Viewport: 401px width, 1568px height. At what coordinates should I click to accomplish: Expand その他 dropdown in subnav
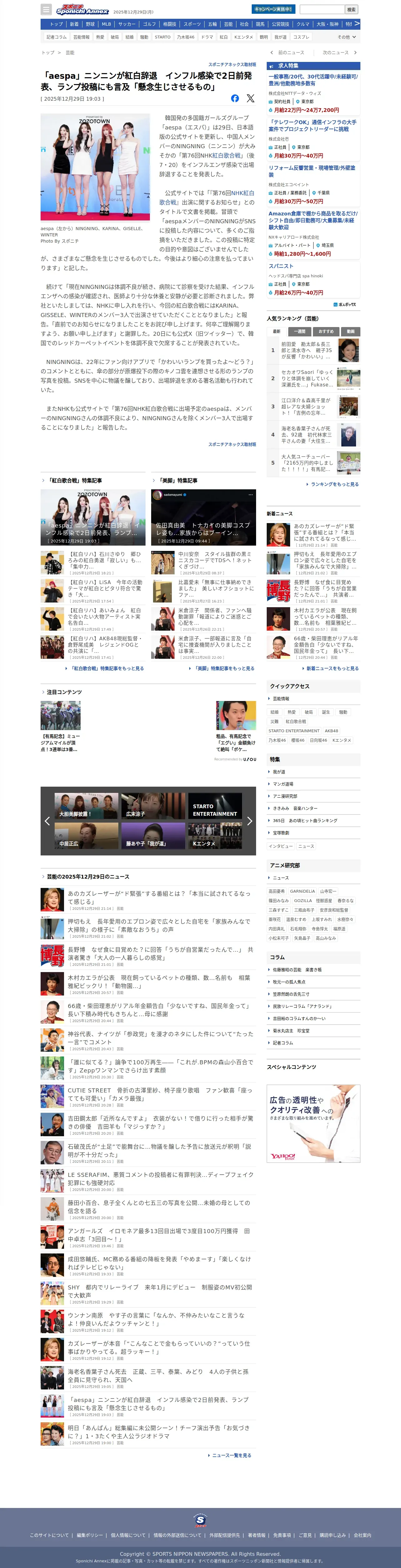347,37
